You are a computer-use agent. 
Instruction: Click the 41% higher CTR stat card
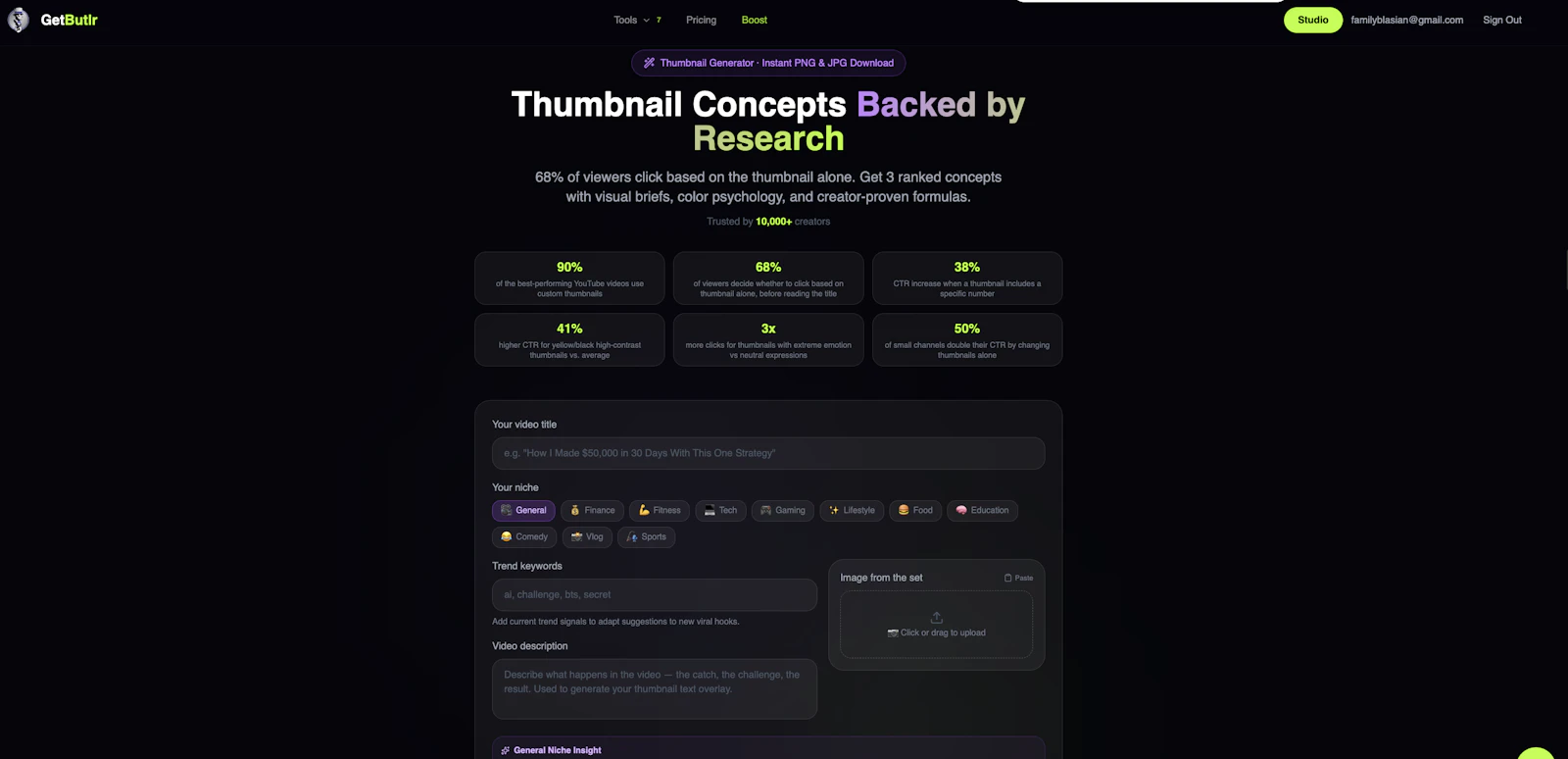(x=569, y=339)
